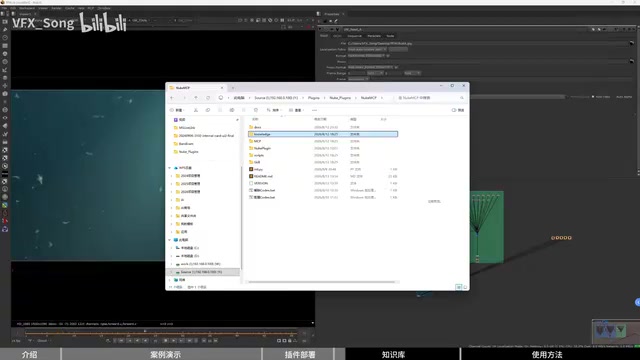Toggle the Explorer preview pane button
The height and width of the screenshot is (360, 640).
pyautogui.click(x=458, y=110)
